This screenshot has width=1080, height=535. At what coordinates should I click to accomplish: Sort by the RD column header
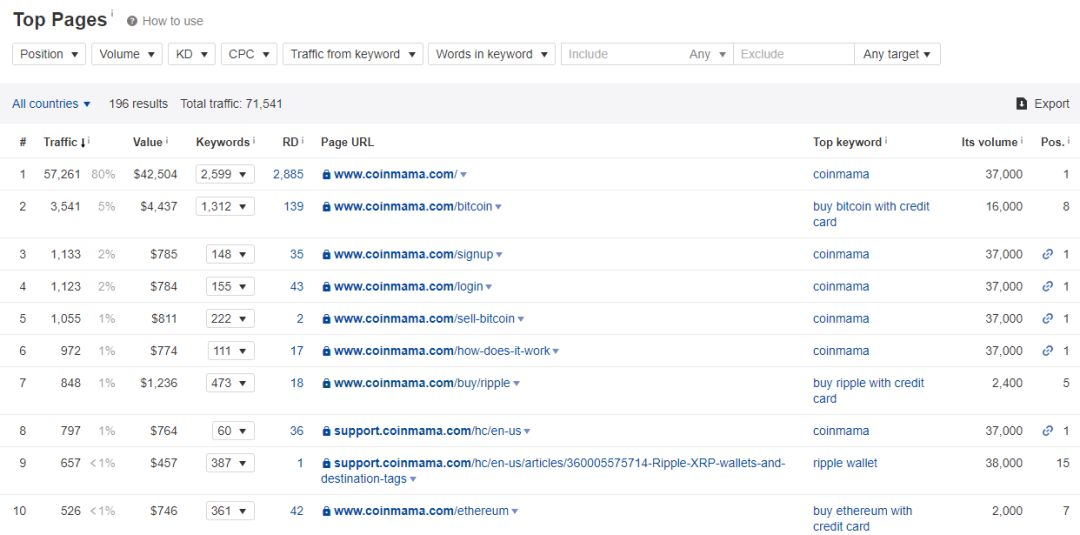click(293, 142)
